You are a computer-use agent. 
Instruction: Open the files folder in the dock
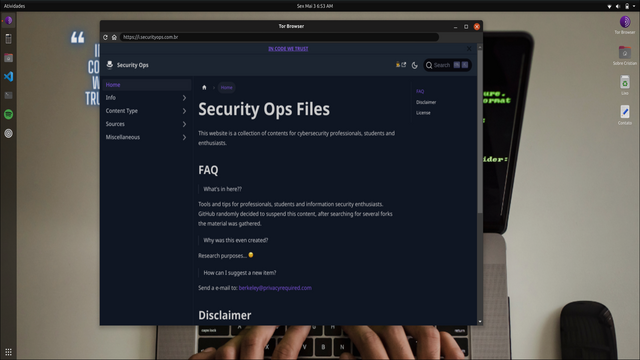pyautogui.click(x=8, y=58)
